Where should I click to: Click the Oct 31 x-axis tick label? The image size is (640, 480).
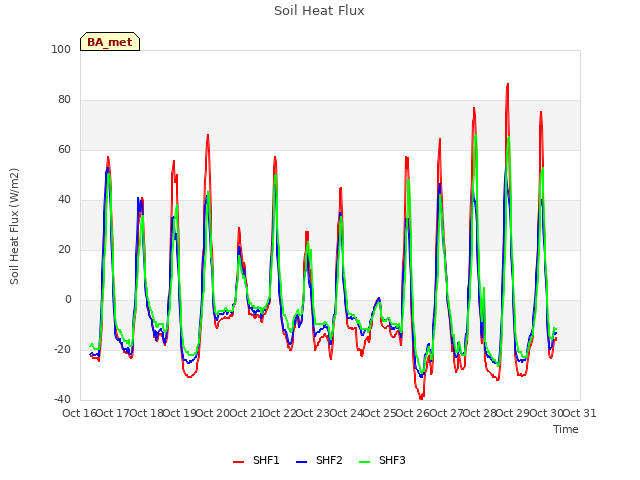tap(580, 413)
